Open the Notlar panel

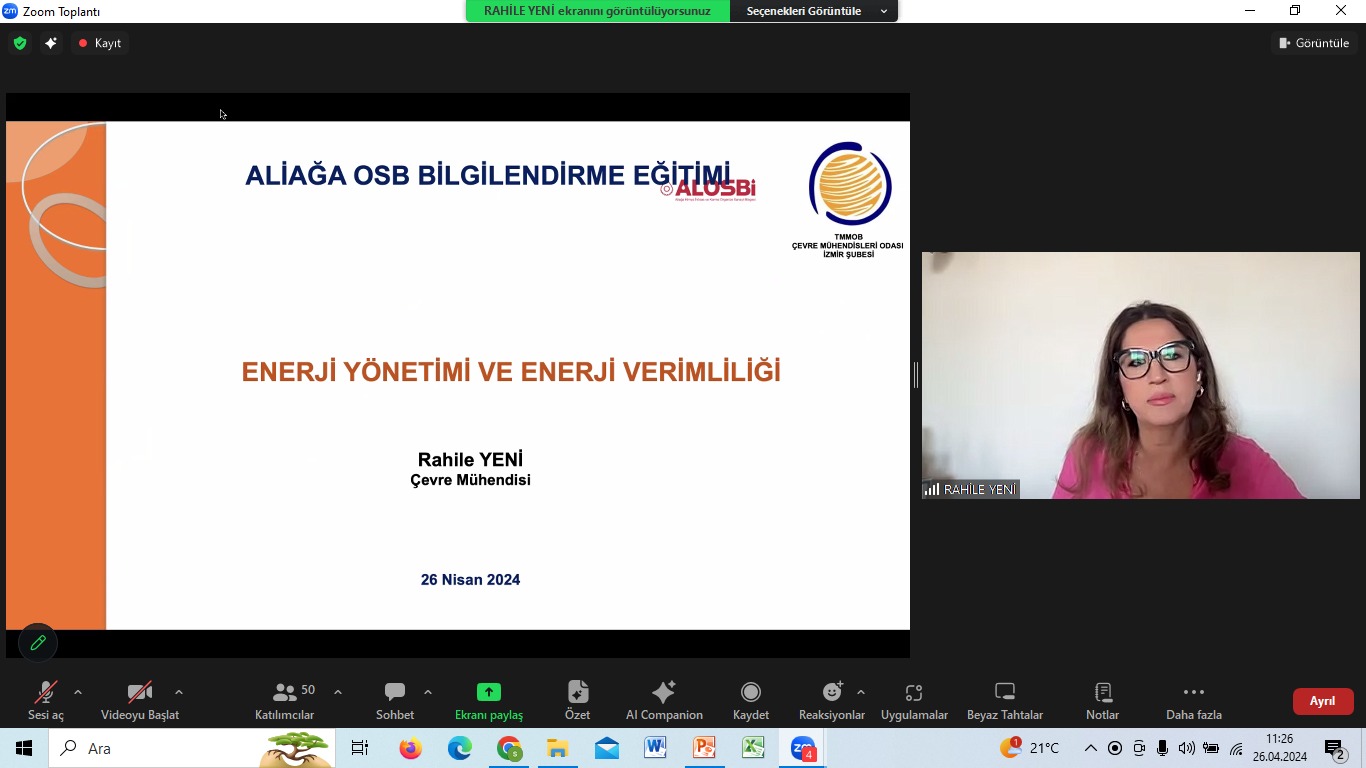point(1101,699)
